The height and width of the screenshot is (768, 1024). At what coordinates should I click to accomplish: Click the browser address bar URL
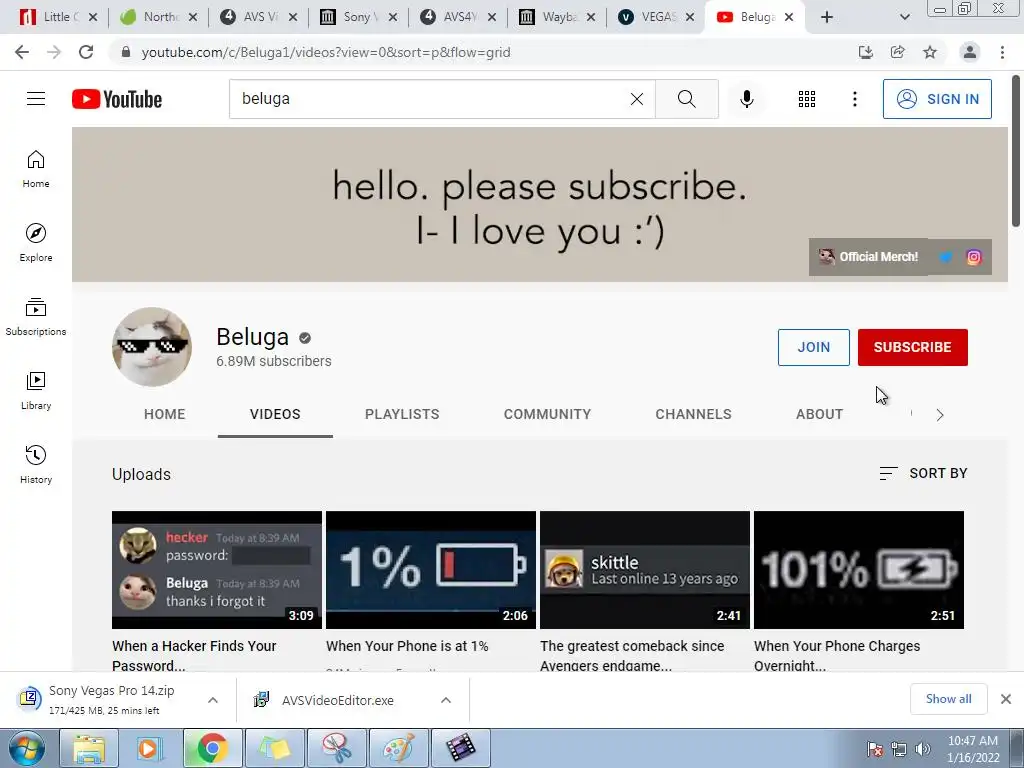click(x=326, y=52)
